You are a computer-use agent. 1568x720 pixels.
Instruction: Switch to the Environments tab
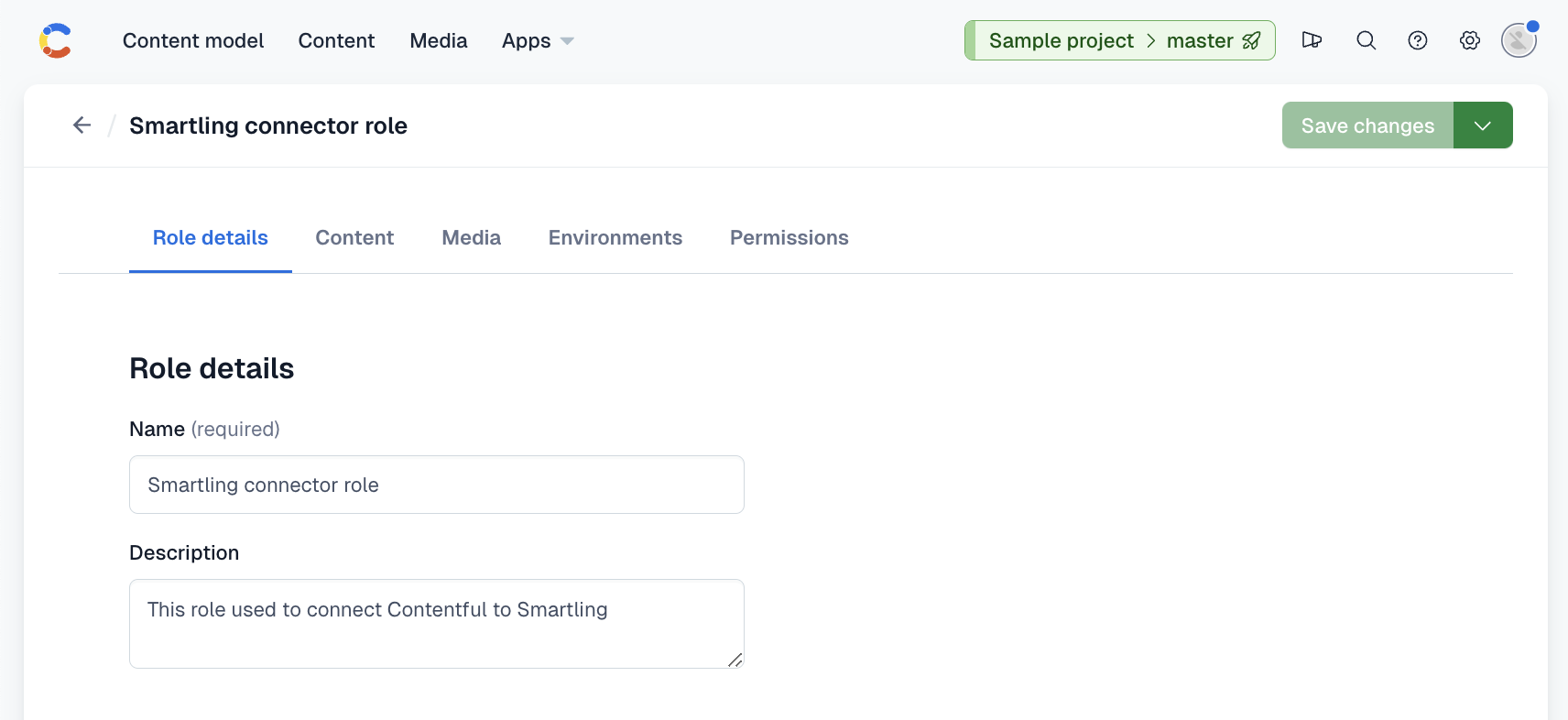tap(615, 238)
